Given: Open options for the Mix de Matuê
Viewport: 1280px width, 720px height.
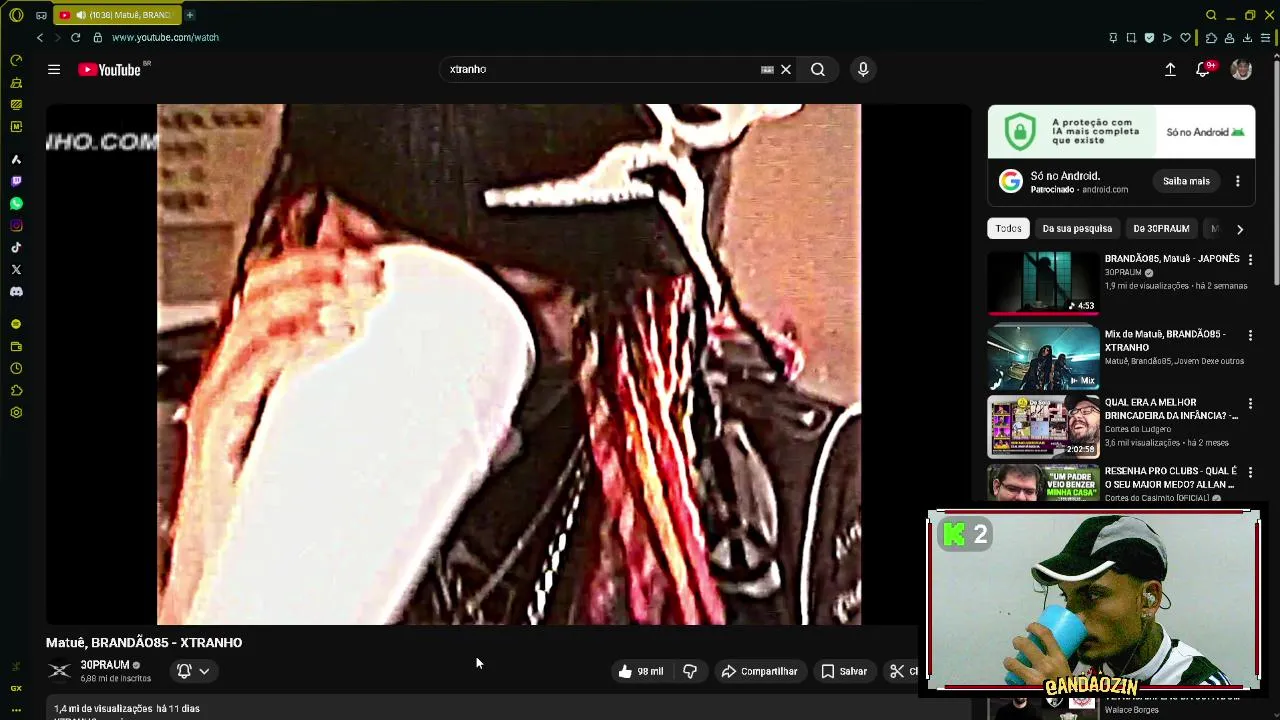Looking at the screenshot, I should click(x=1250, y=335).
